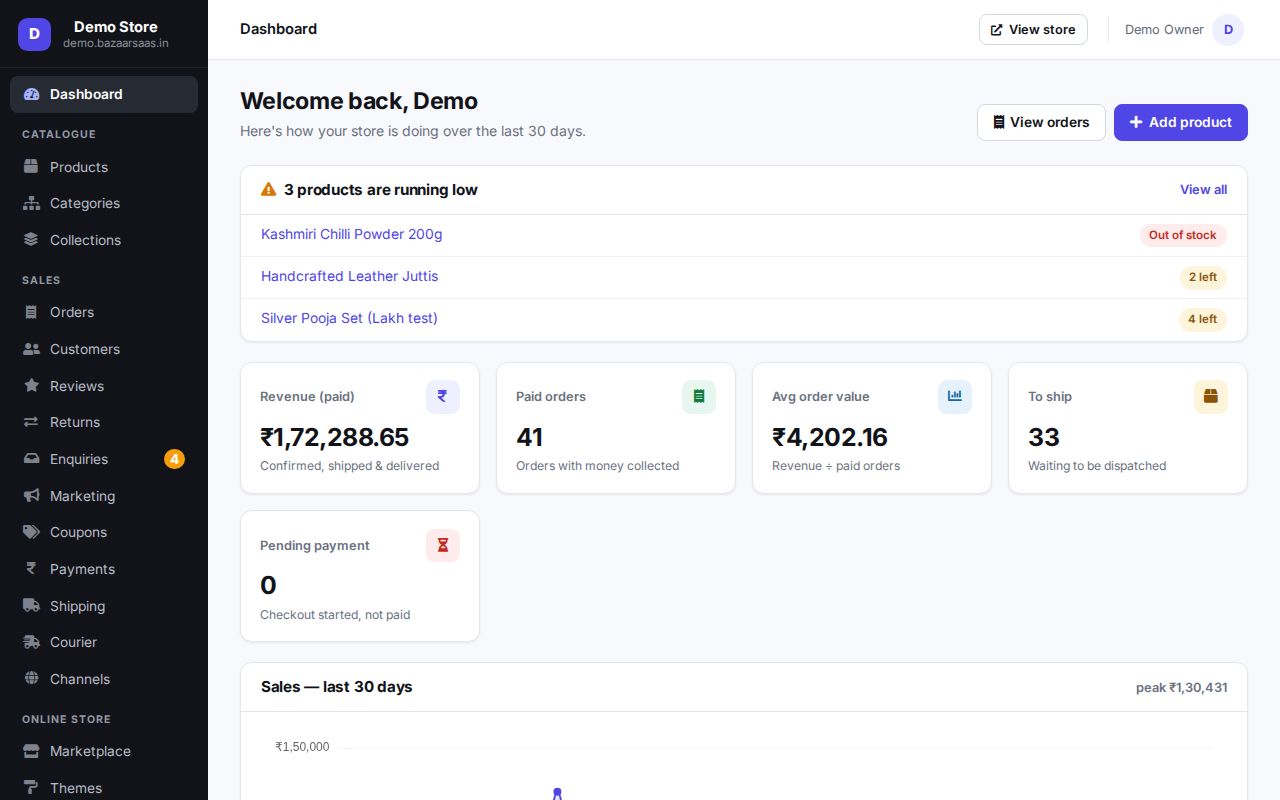Click View all low-stock products link
The image size is (1280, 800).
click(x=1203, y=190)
